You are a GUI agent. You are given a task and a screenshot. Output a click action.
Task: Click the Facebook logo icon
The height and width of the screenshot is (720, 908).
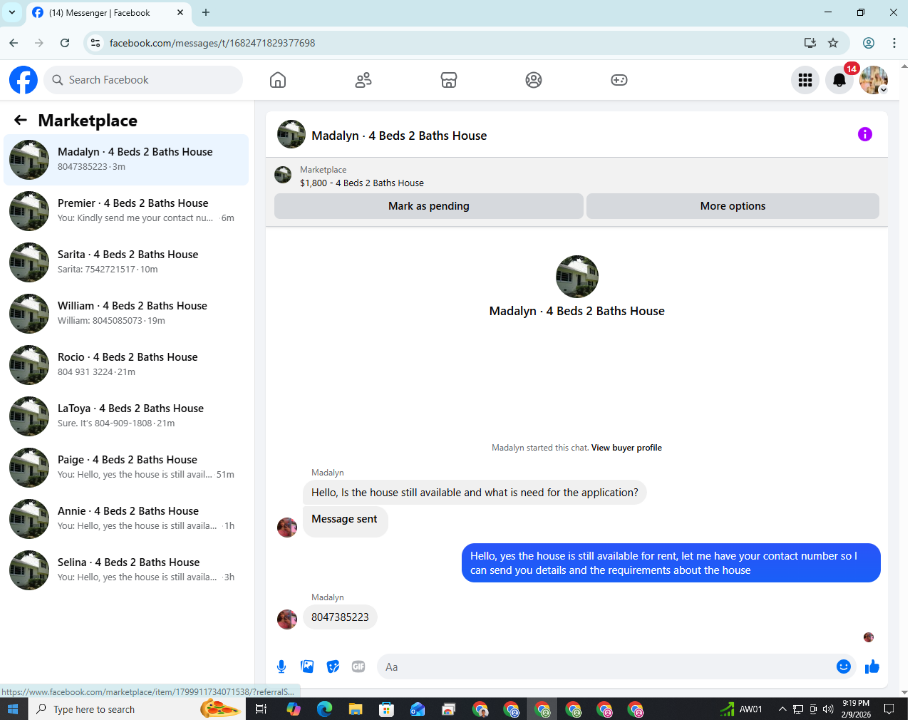pyautogui.click(x=23, y=80)
